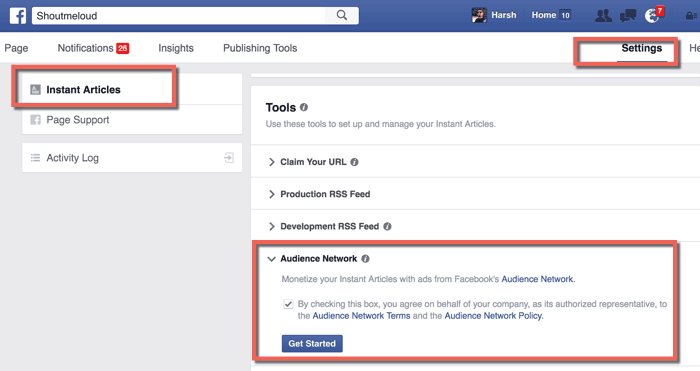The image size is (700, 371).
Task: Click Harsh's profile picture thumbnail
Action: (x=479, y=15)
